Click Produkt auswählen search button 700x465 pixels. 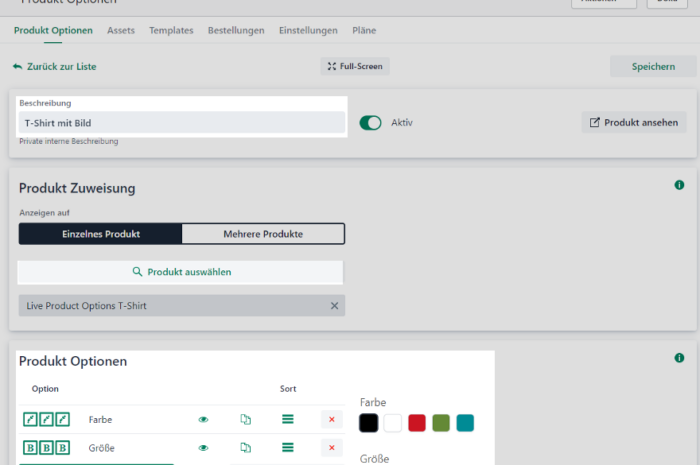[181, 272]
